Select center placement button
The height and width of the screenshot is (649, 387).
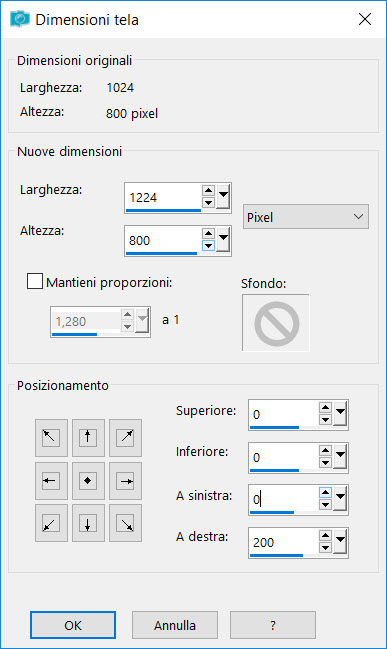pos(88,481)
